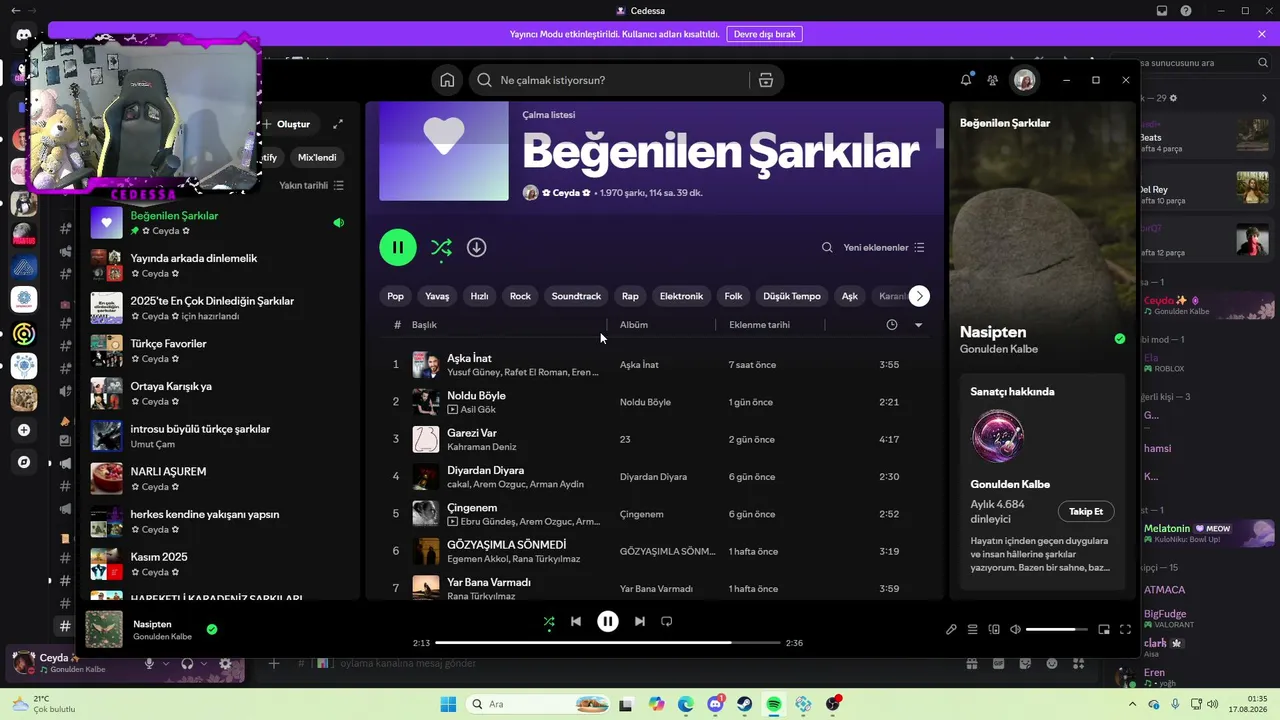Click the Windows taskbar search box

pos(538,704)
